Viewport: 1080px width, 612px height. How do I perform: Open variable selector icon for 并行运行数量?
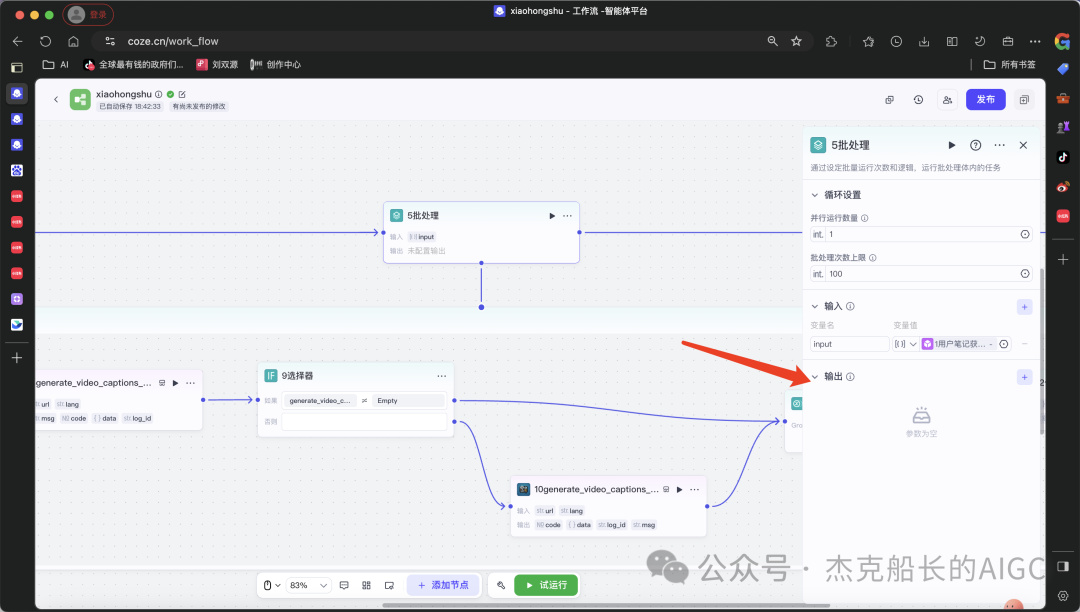click(1025, 235)
